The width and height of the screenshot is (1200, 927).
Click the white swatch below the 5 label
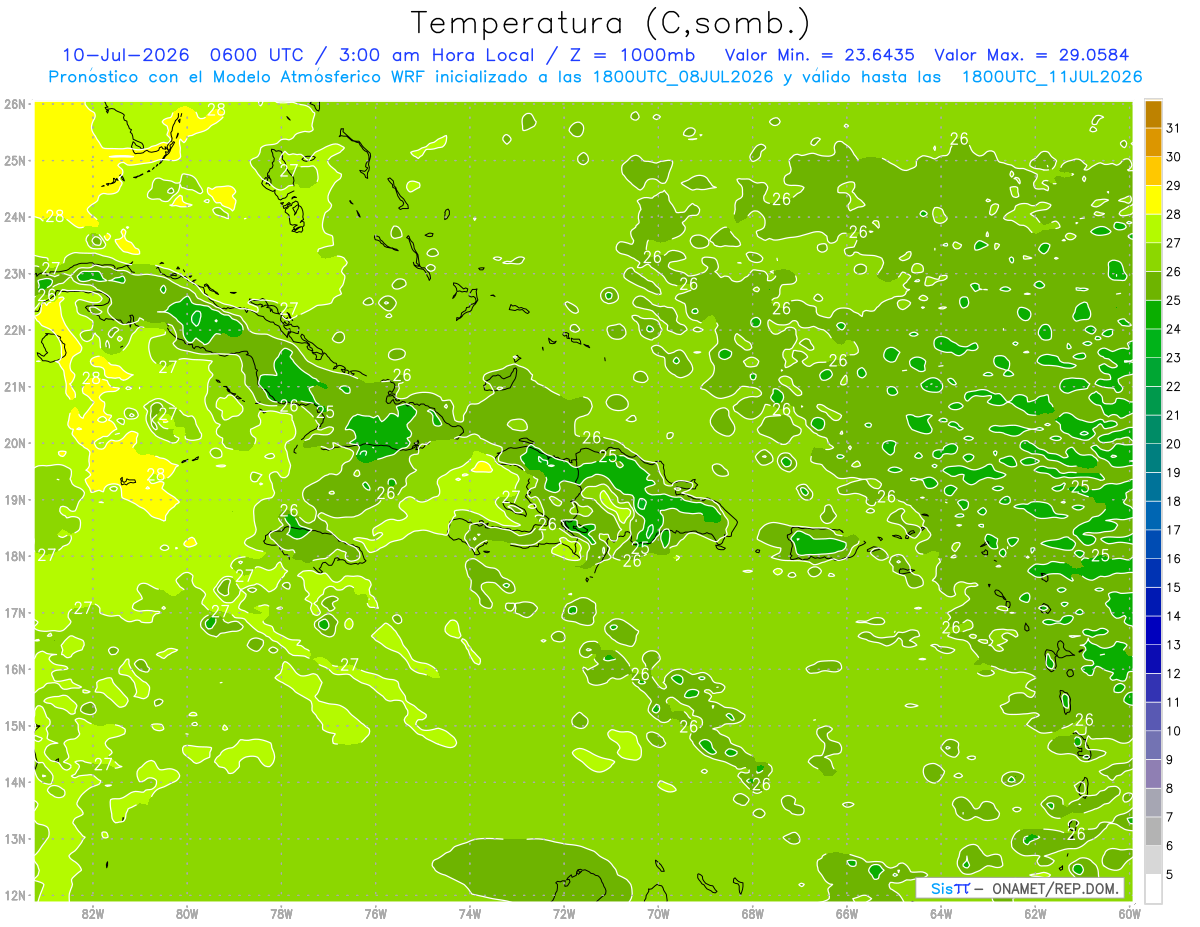click(x=1153, y=888)
